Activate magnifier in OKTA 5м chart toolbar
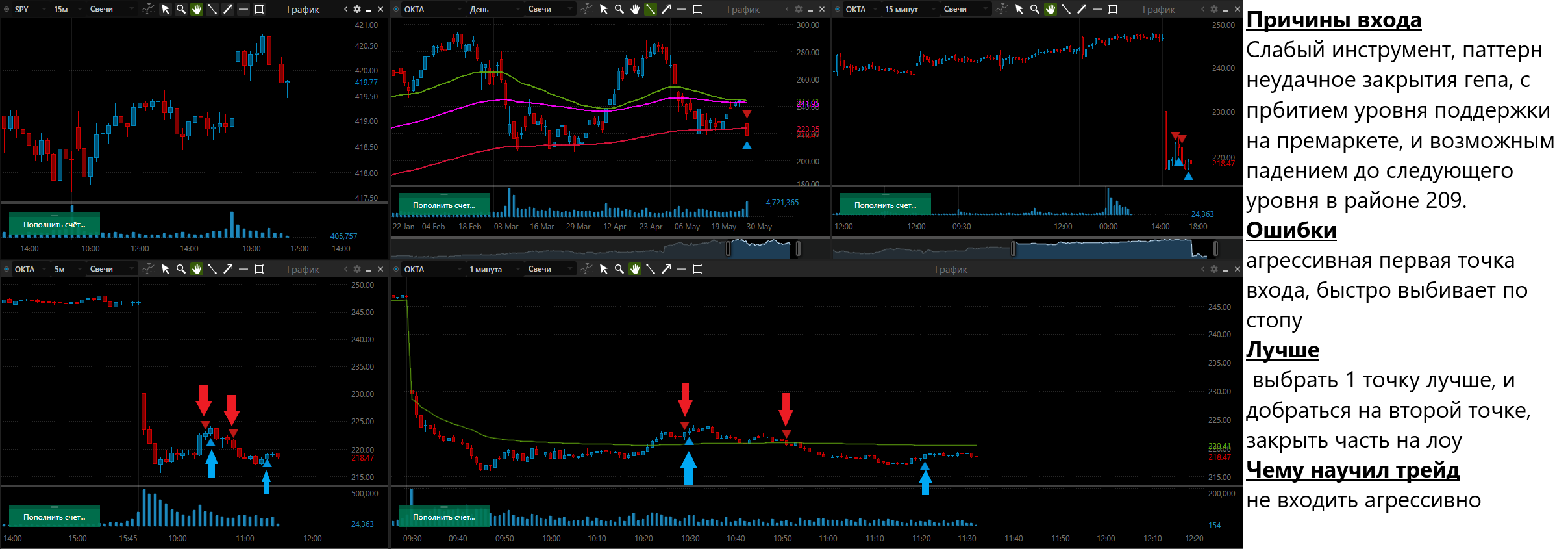The height and width of the screenshot is (549, 1568). pyautogui.click(x=181, y=269)
